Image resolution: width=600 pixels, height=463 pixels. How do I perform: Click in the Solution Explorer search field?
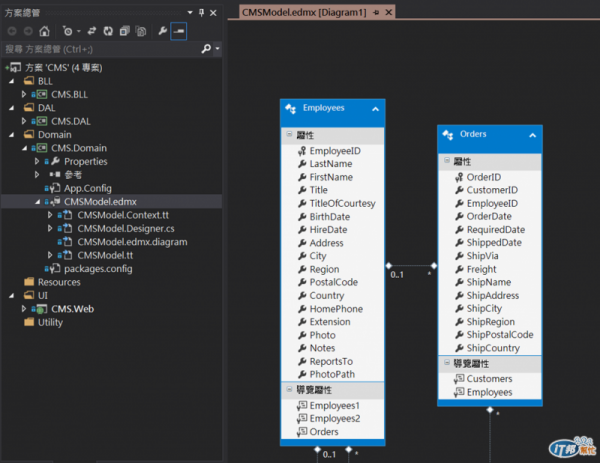tap(101, 49)
